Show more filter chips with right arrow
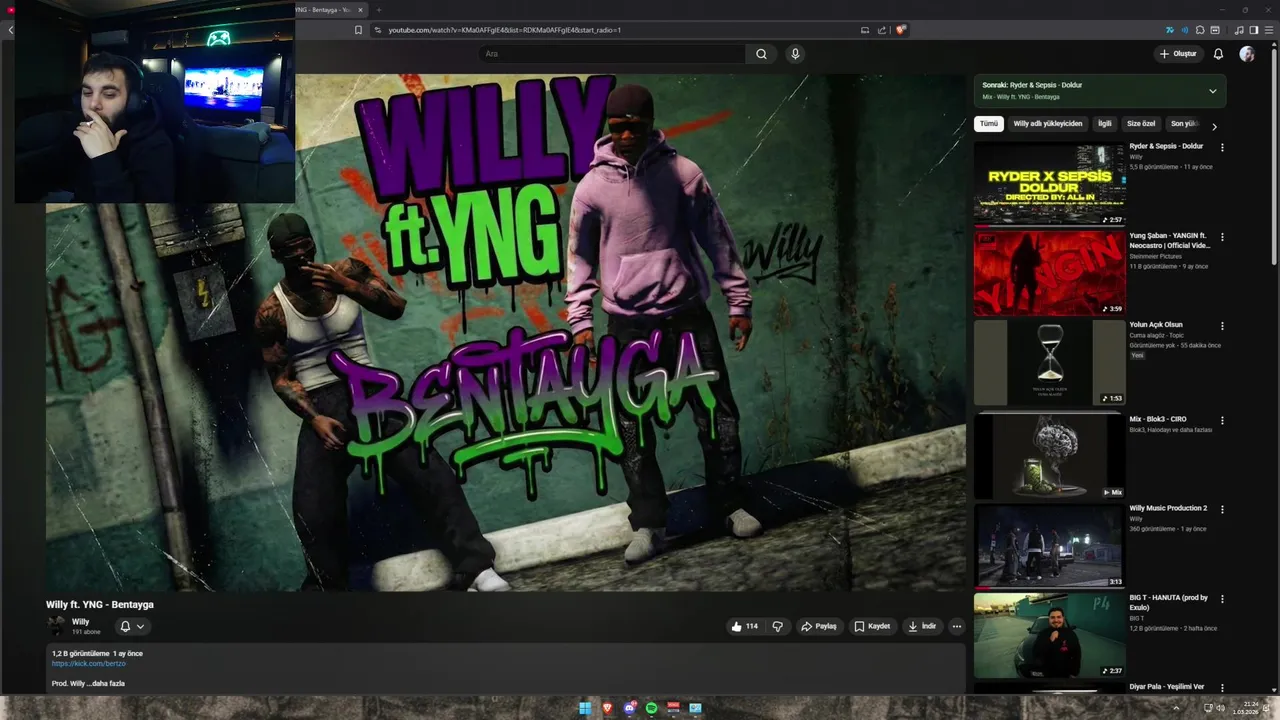 [1214, 126]
